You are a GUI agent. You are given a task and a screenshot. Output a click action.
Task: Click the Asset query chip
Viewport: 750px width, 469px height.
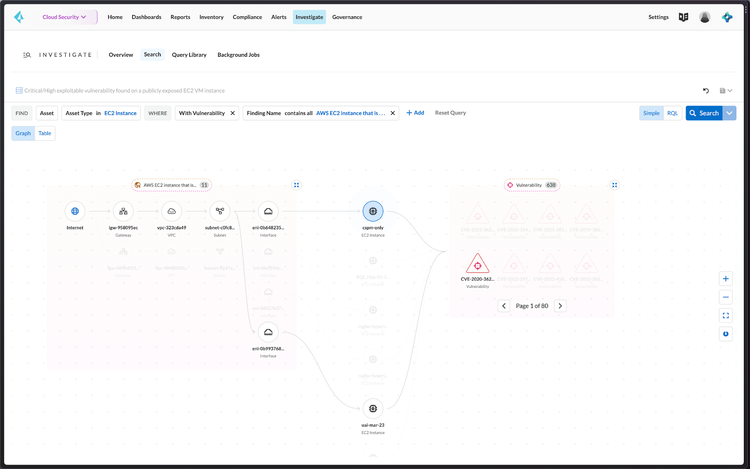tap(47, 113)
